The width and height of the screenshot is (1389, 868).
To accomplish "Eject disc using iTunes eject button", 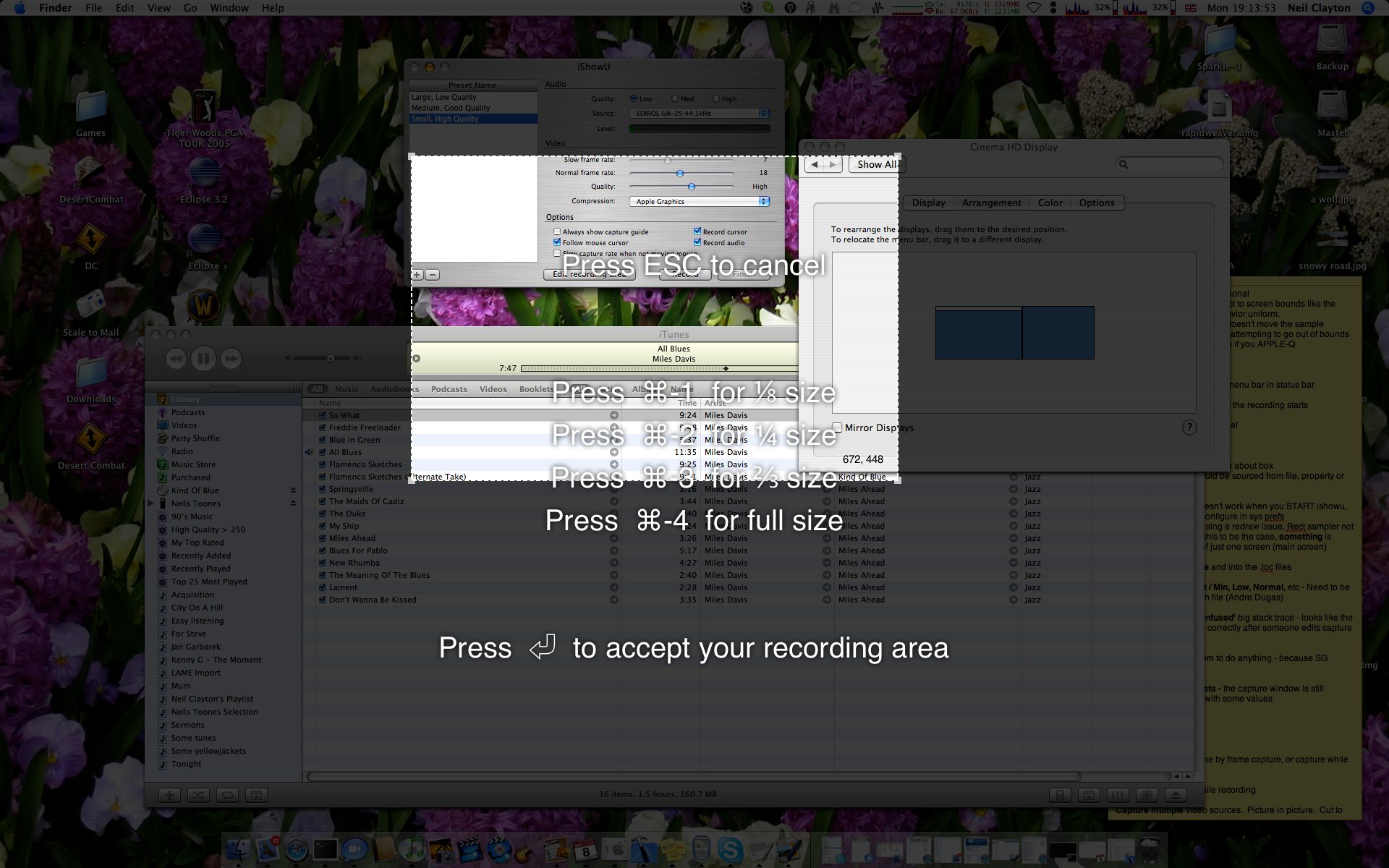I will pyautogui.click(x=1176, y=795).
